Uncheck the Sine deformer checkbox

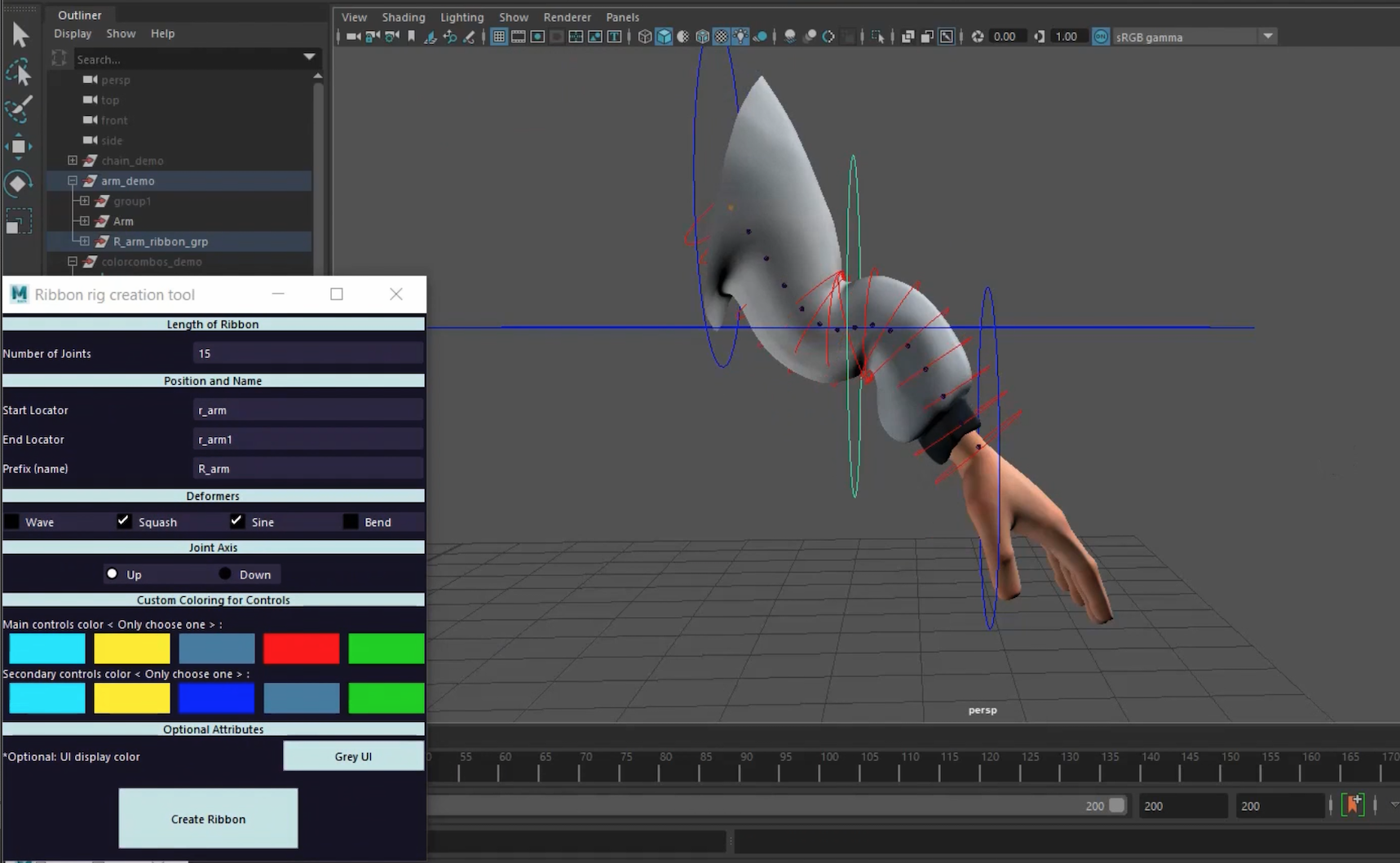[x=236, y=521]
